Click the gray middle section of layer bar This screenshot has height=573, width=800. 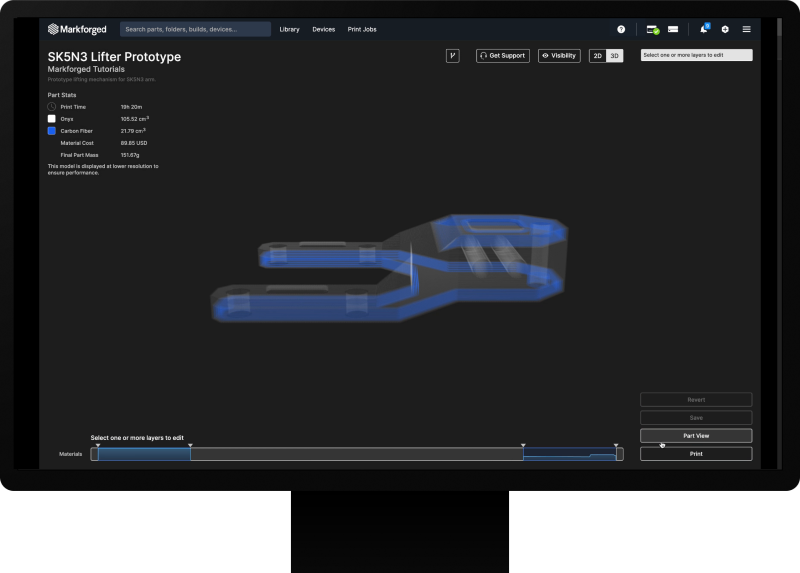coord(357,454)
